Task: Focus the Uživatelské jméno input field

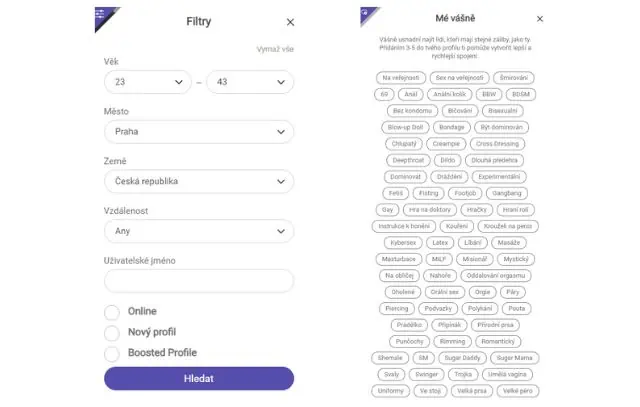Action: click(199, 281)
